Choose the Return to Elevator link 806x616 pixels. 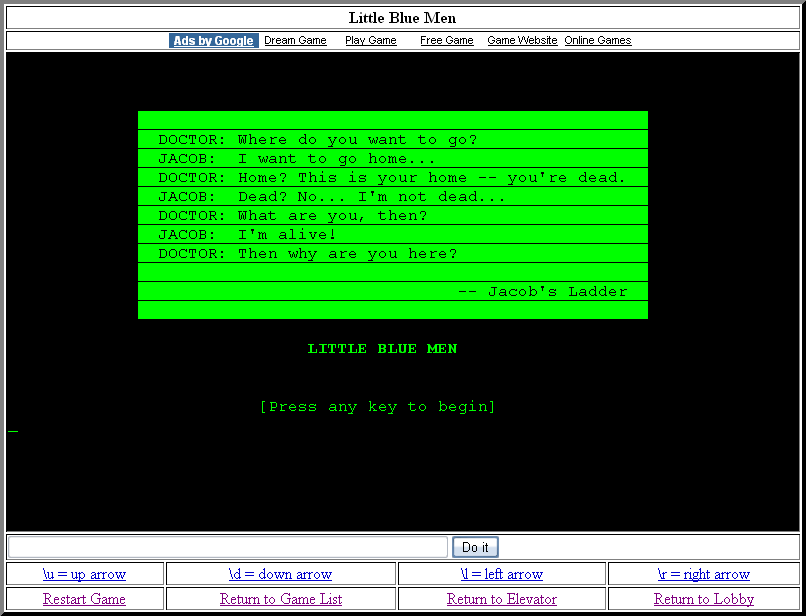(x=501, y=599)
